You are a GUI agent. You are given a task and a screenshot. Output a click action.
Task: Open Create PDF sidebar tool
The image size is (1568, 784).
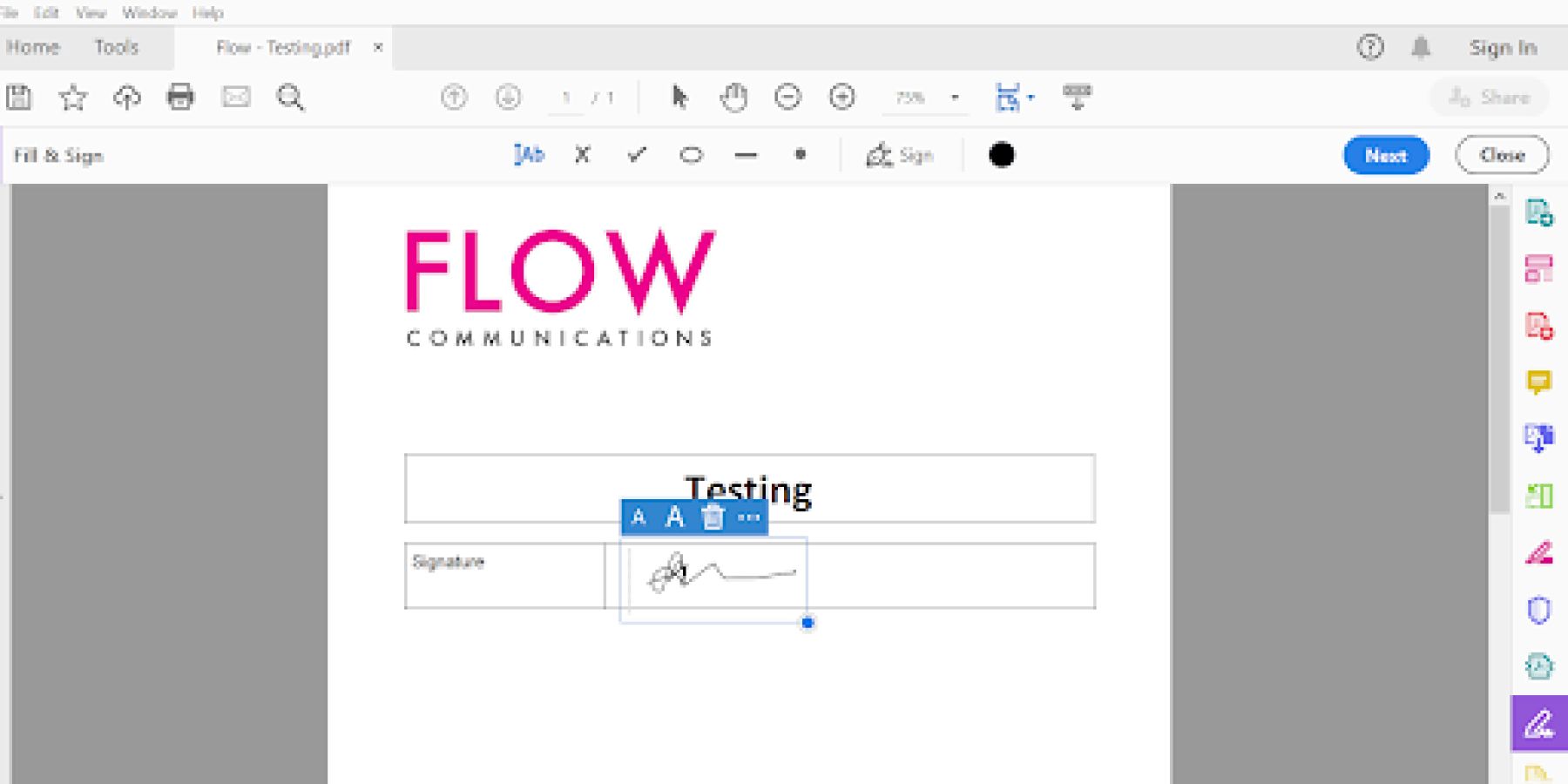pos(1539,212)
